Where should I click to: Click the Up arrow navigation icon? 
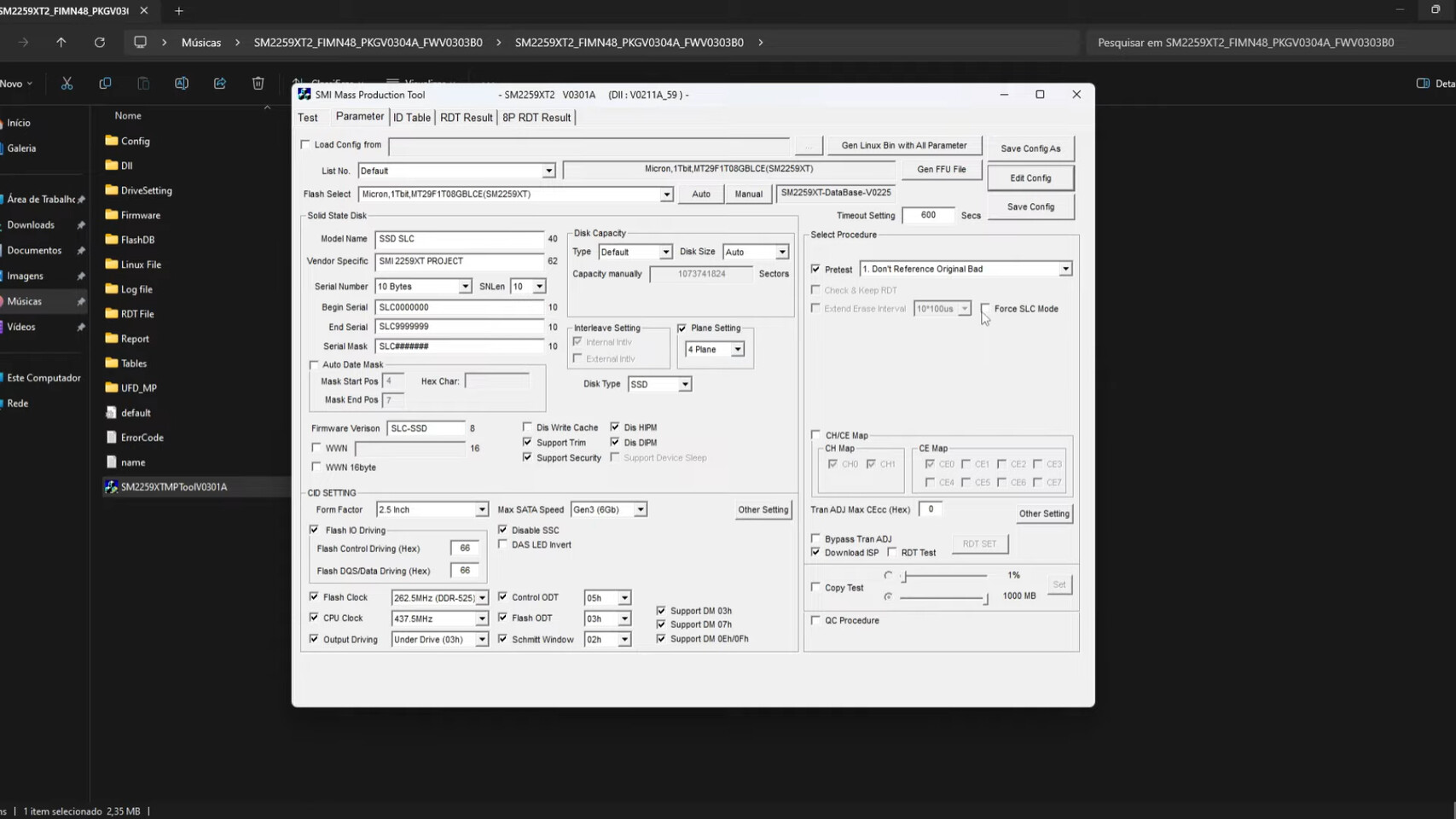click(61, 42)
